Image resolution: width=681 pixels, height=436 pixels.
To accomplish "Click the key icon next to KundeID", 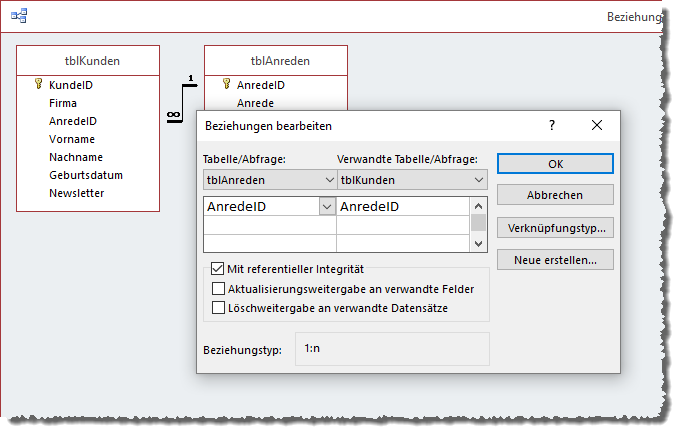I will pos(38,85).
